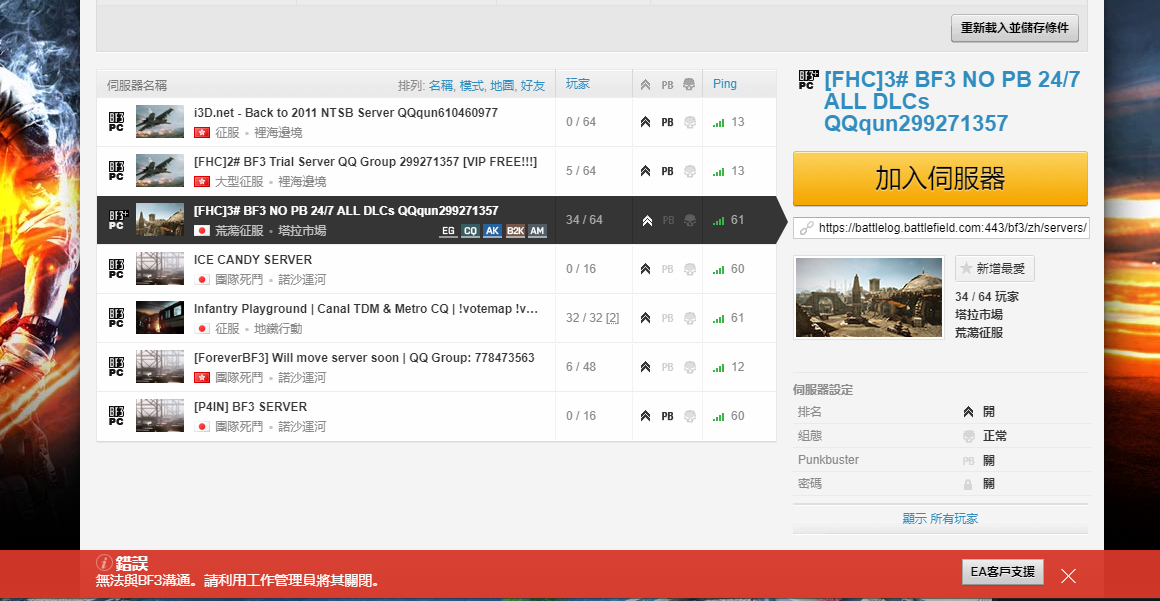Click BF3 PC icon on Infantry Playground row
The width and height of the screenshot is (1160, 601).
coord(116,318)
